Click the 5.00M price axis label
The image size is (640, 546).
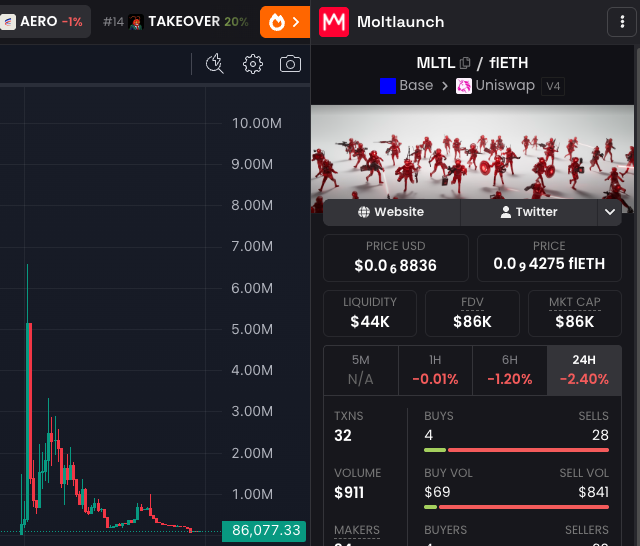pos(252,329)
